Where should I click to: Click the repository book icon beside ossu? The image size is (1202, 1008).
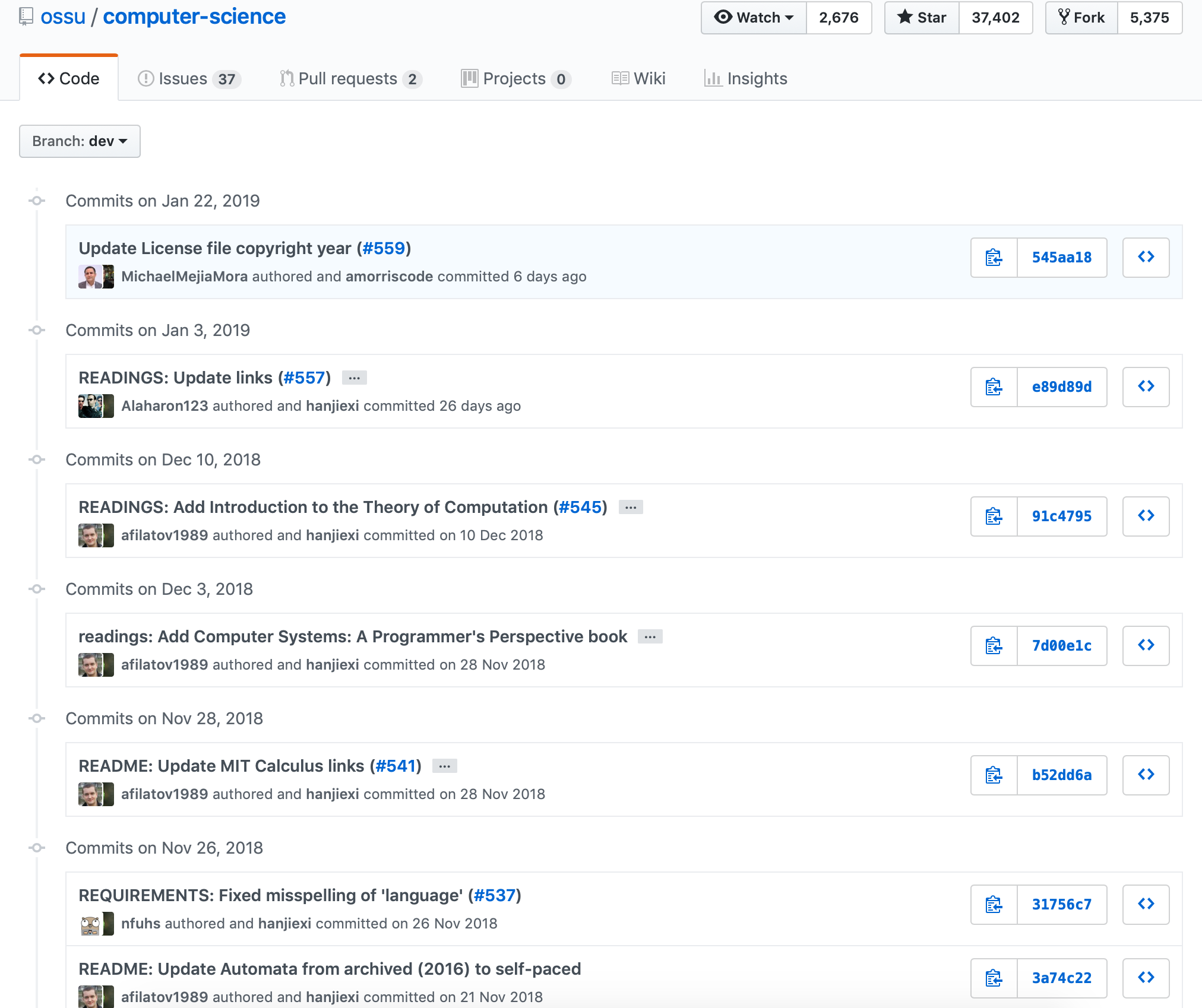[26, 17]
